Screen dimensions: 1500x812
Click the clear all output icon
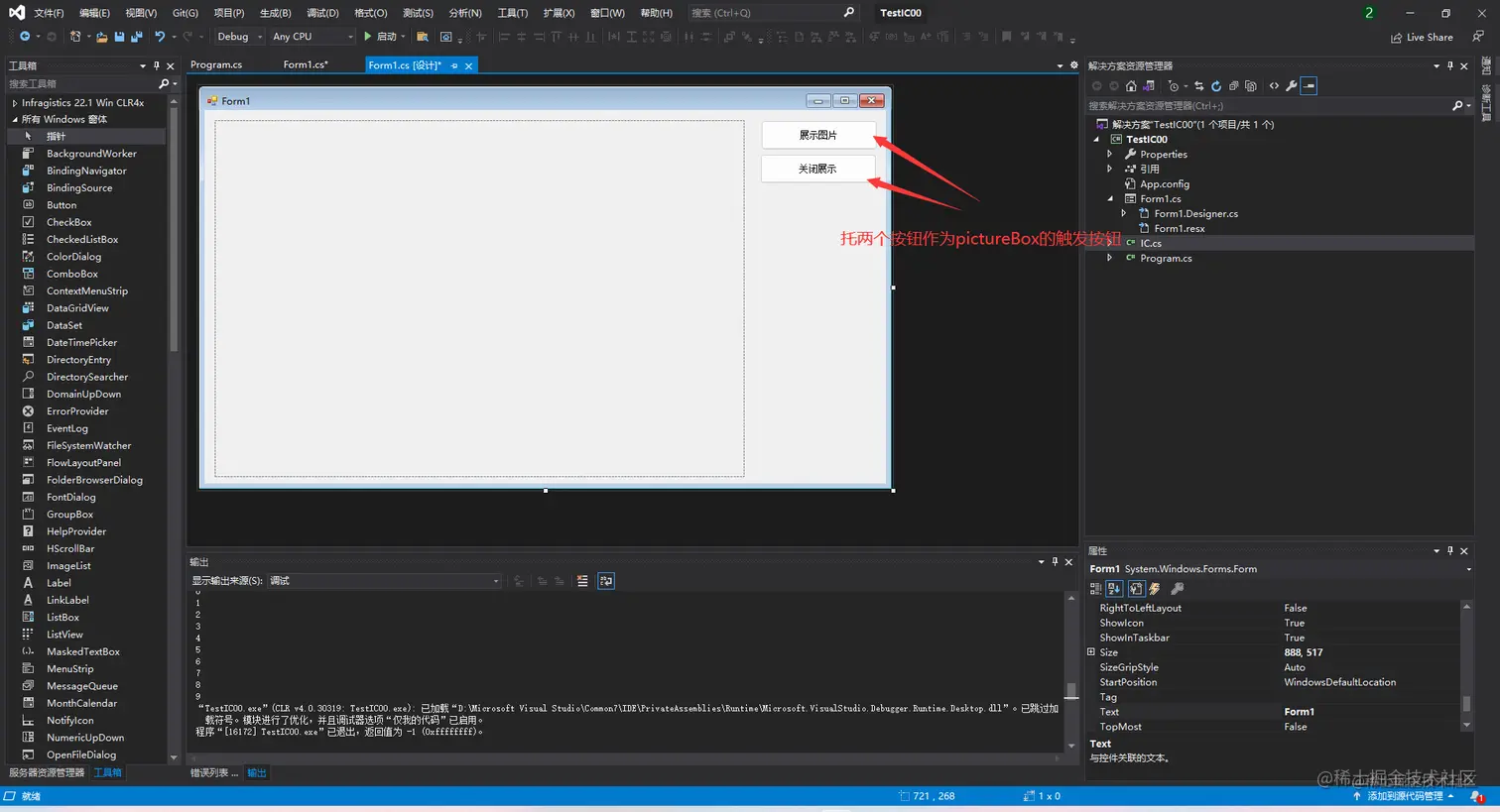[582, 581]
